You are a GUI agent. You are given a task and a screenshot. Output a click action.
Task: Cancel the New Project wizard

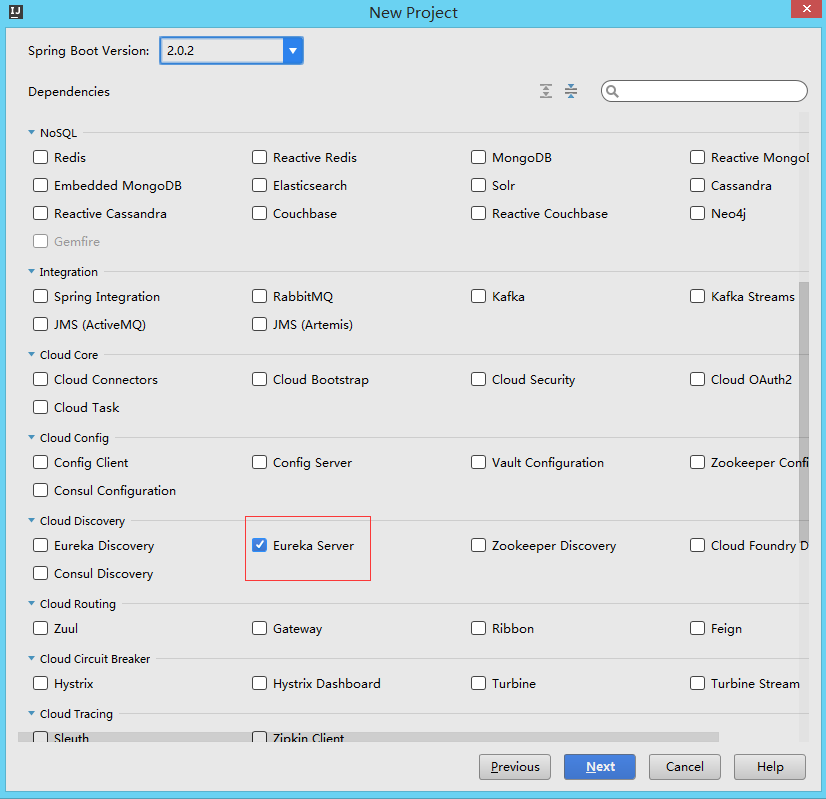coord(684,766)
